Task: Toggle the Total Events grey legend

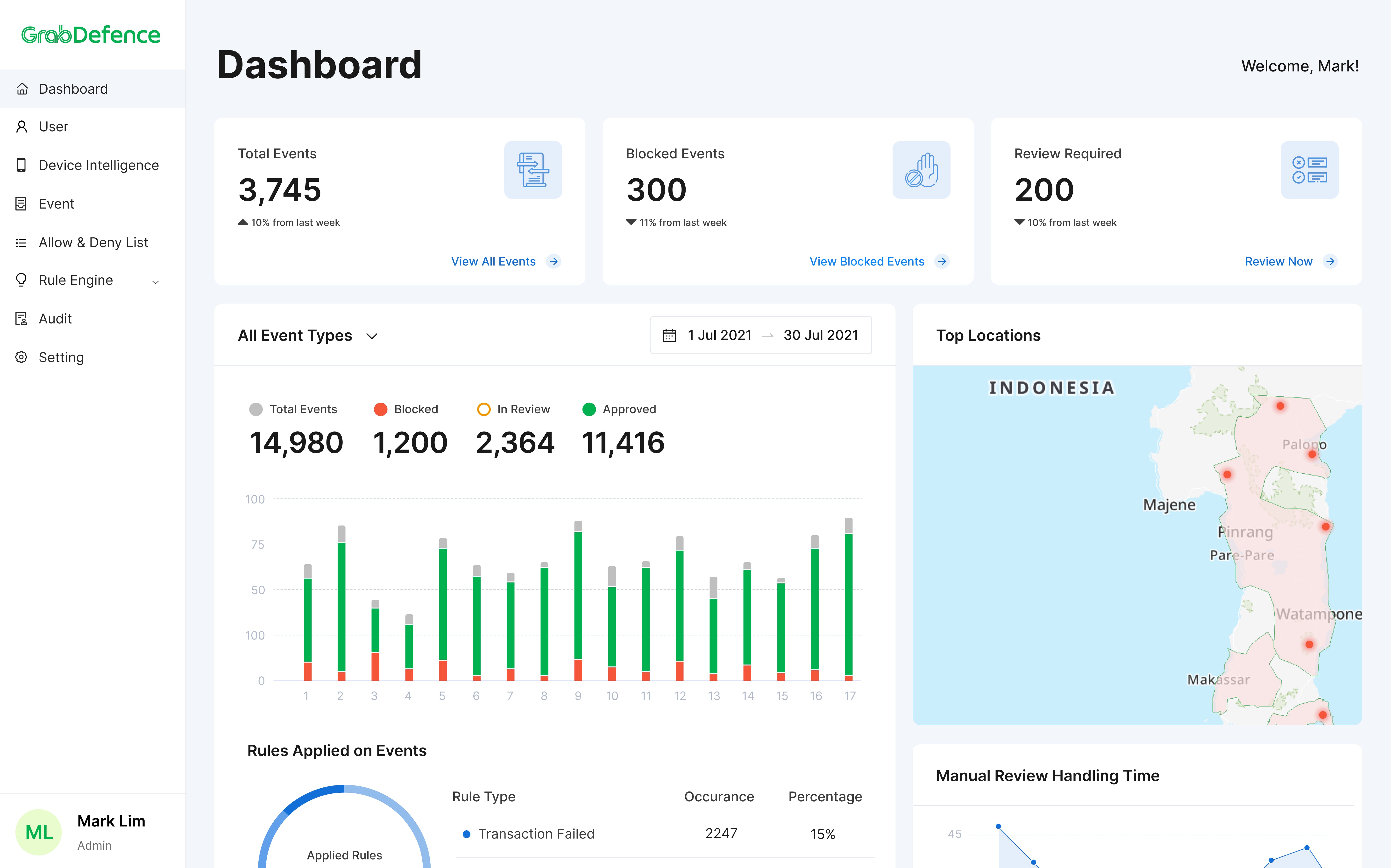Action: [x=293, y=409]
